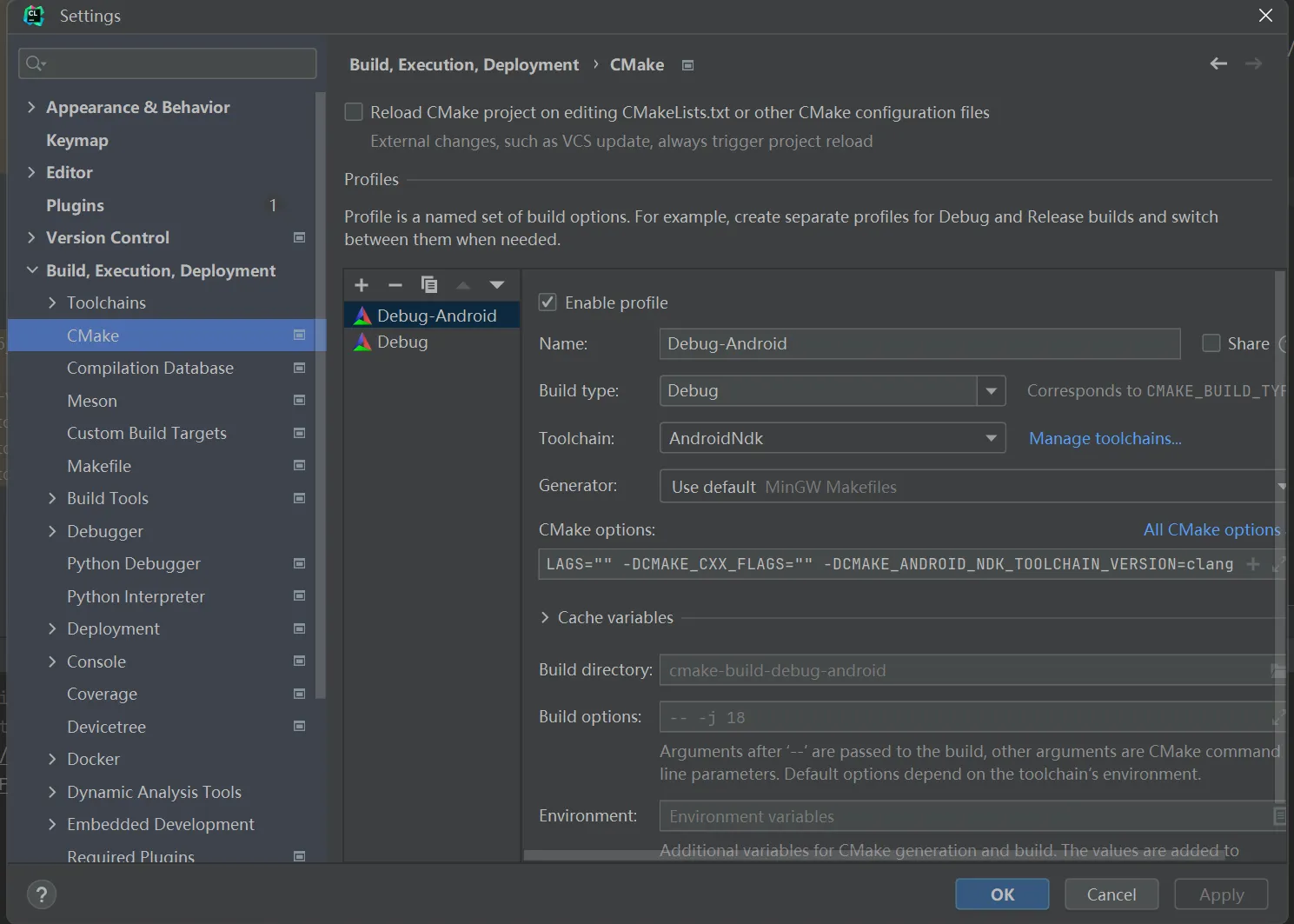Move profile down with the down arrow
The height and width of the screenshot is (924, 1294).
click(497, 285)
